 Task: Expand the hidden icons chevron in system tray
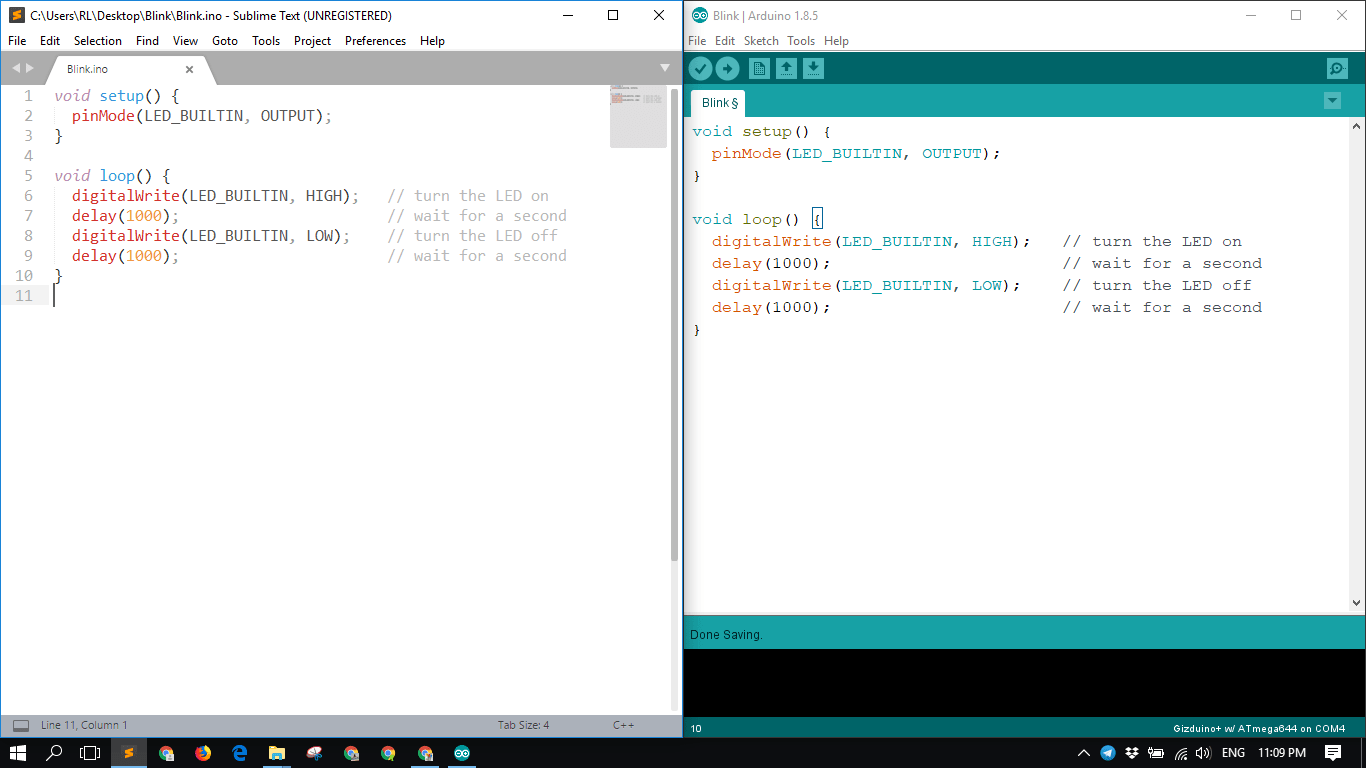coord(1083,753)
